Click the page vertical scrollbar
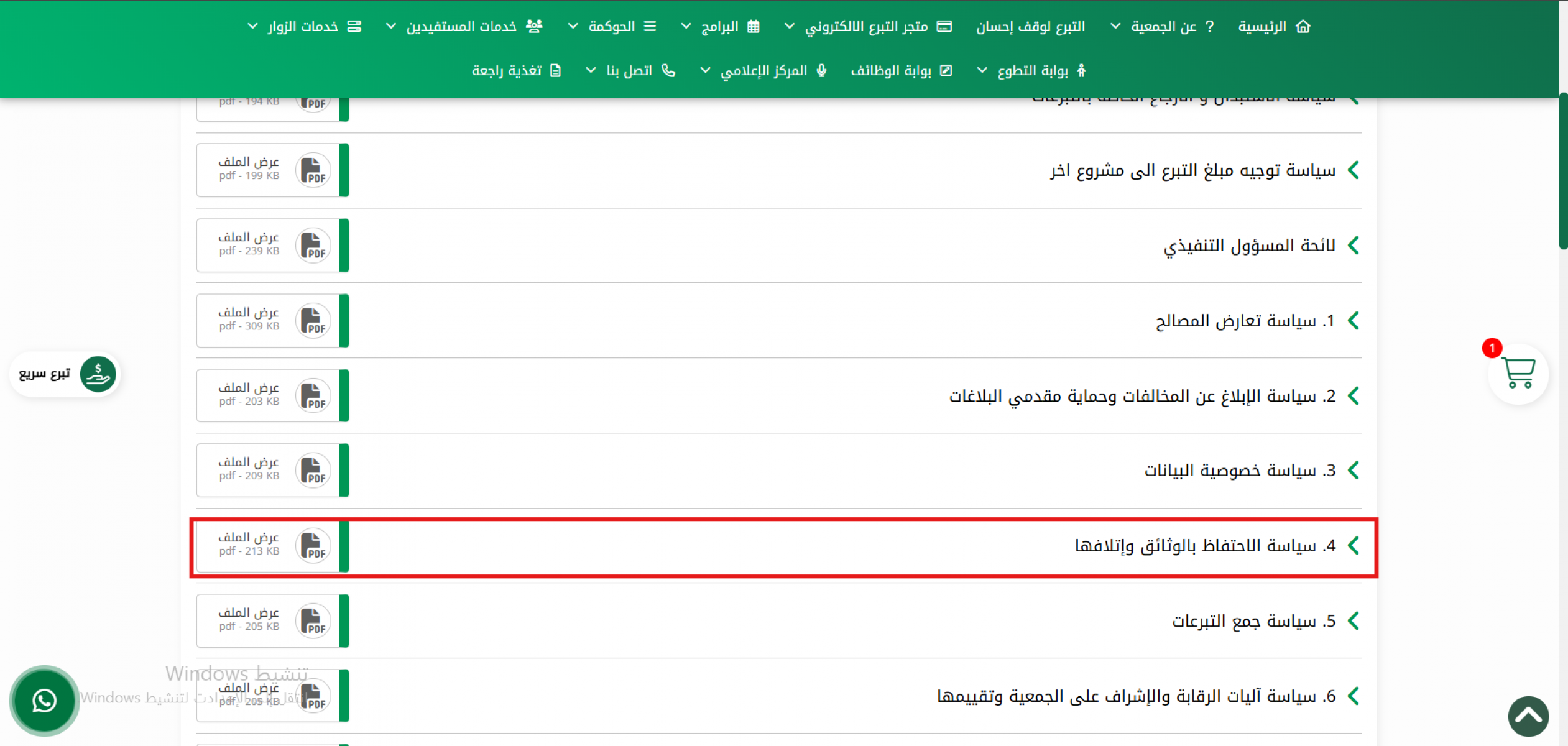 tap(1562, 171)
